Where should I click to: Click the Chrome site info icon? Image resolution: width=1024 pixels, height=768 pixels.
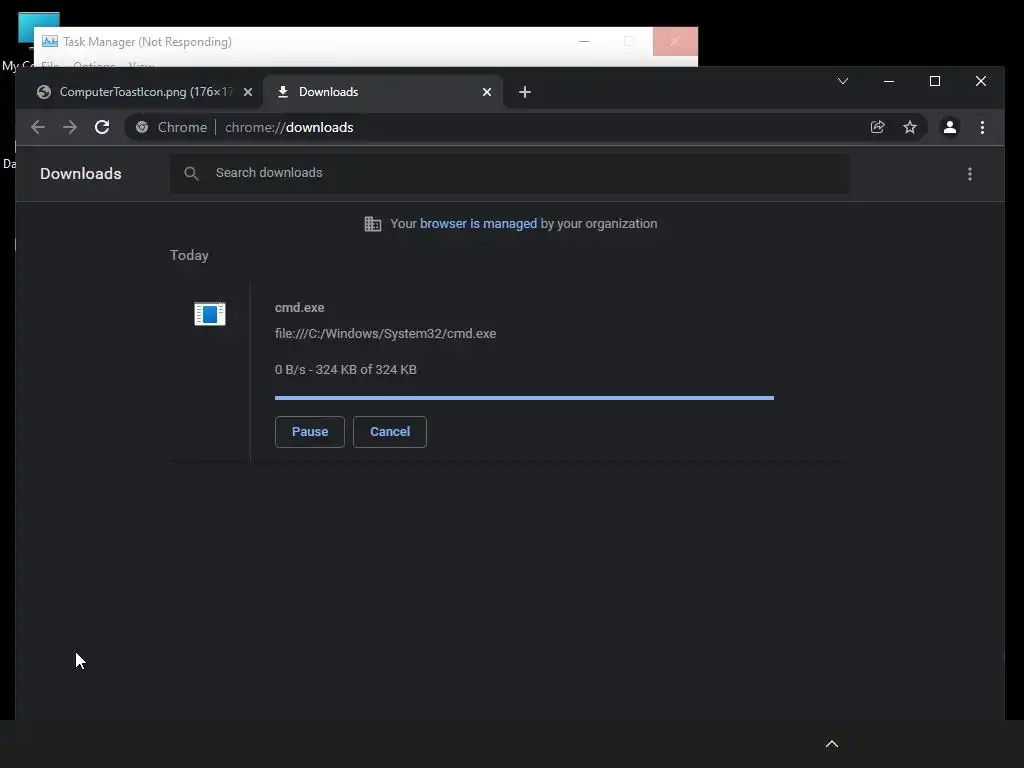tap(142, 127)
